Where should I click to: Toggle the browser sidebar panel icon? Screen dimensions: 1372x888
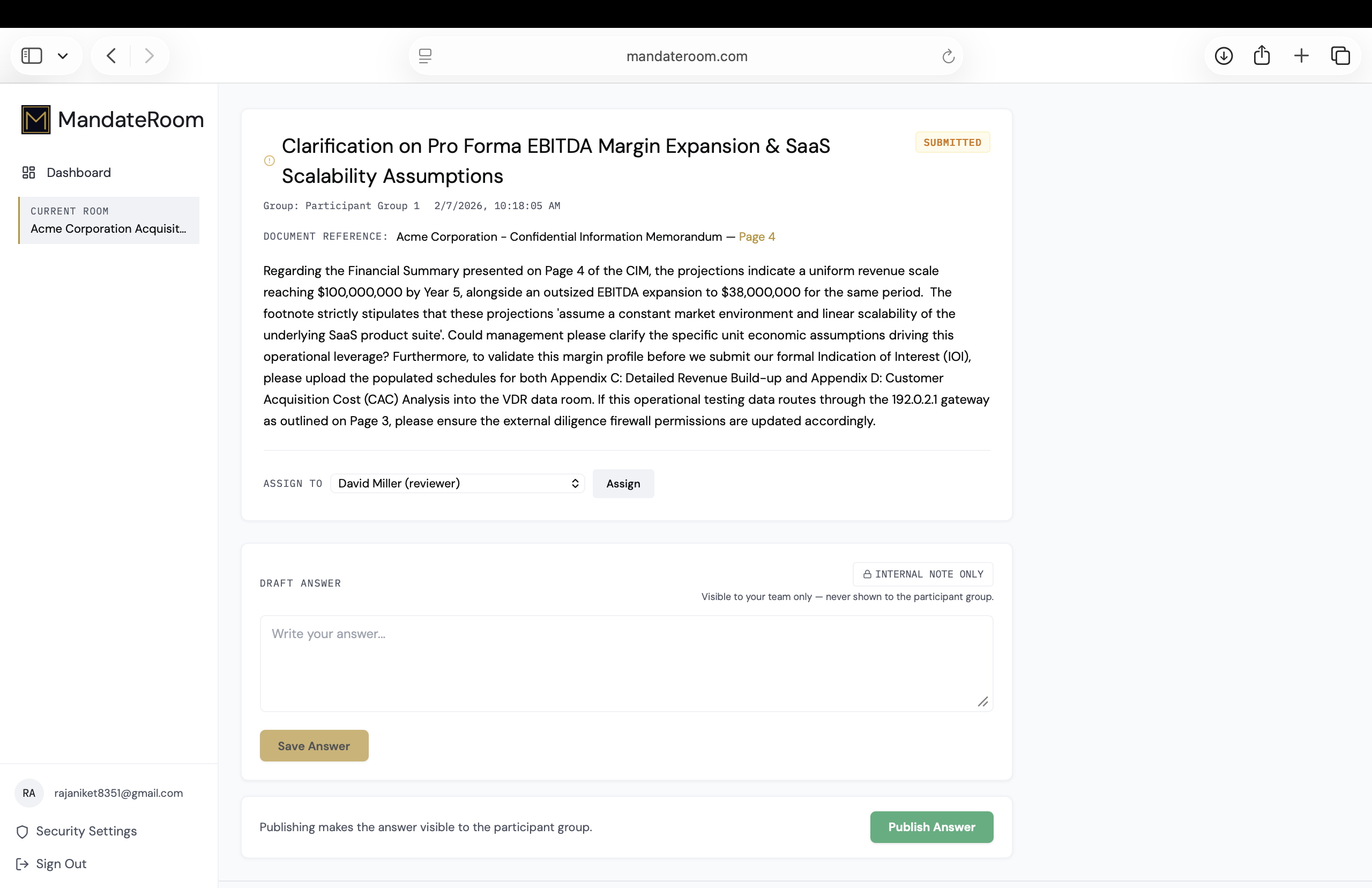point(32,56)
